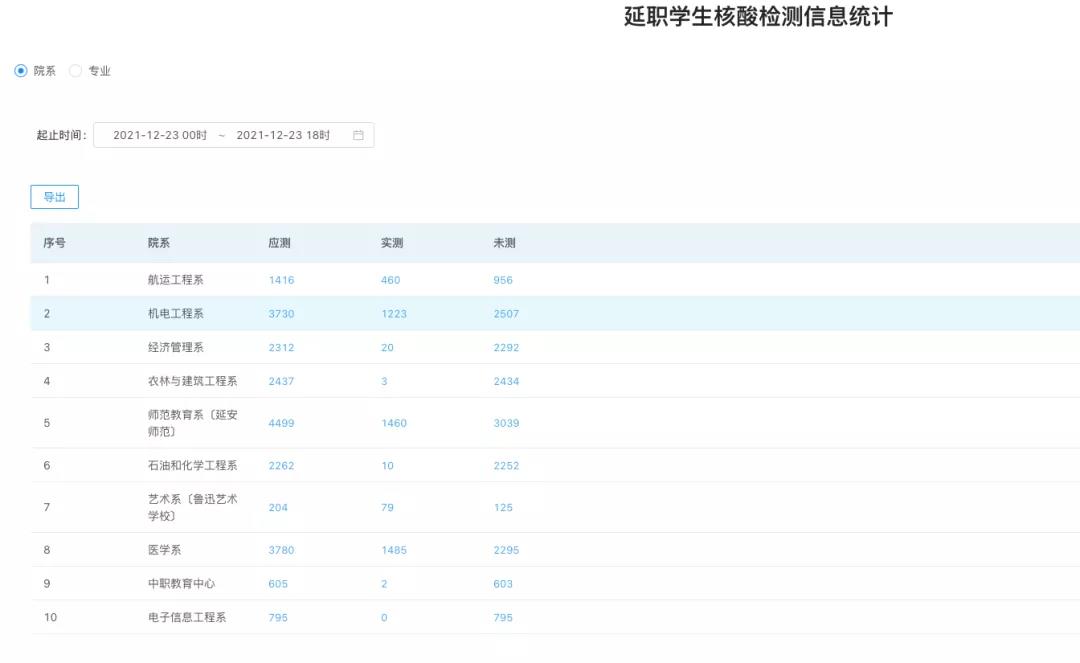Viewport: 1080px width, 663px height.
Task: Click department name 电子信息工程系
Action: coord(187,617)
